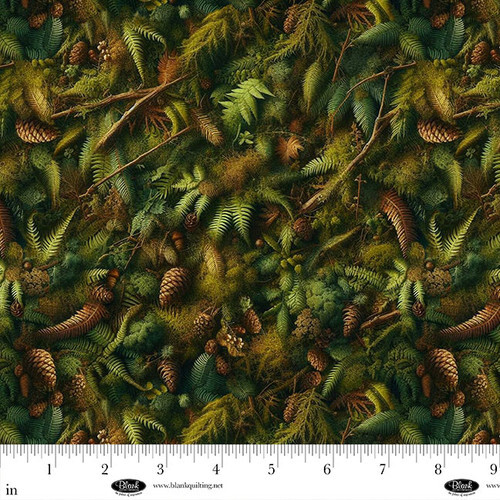Open the www.blankquilting.net link
500x500 pixels.
(188, 486)
